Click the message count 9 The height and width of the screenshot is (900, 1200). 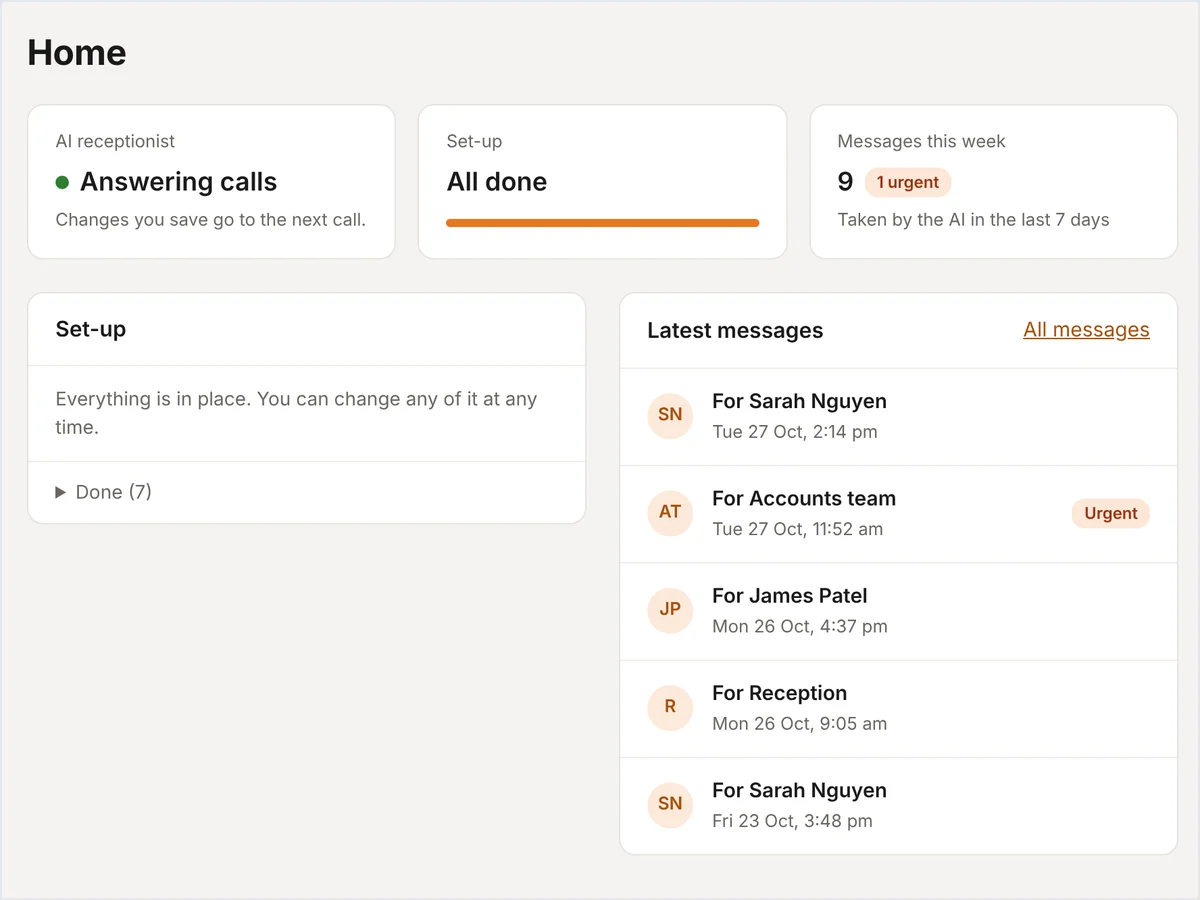(x=845, y=182)
